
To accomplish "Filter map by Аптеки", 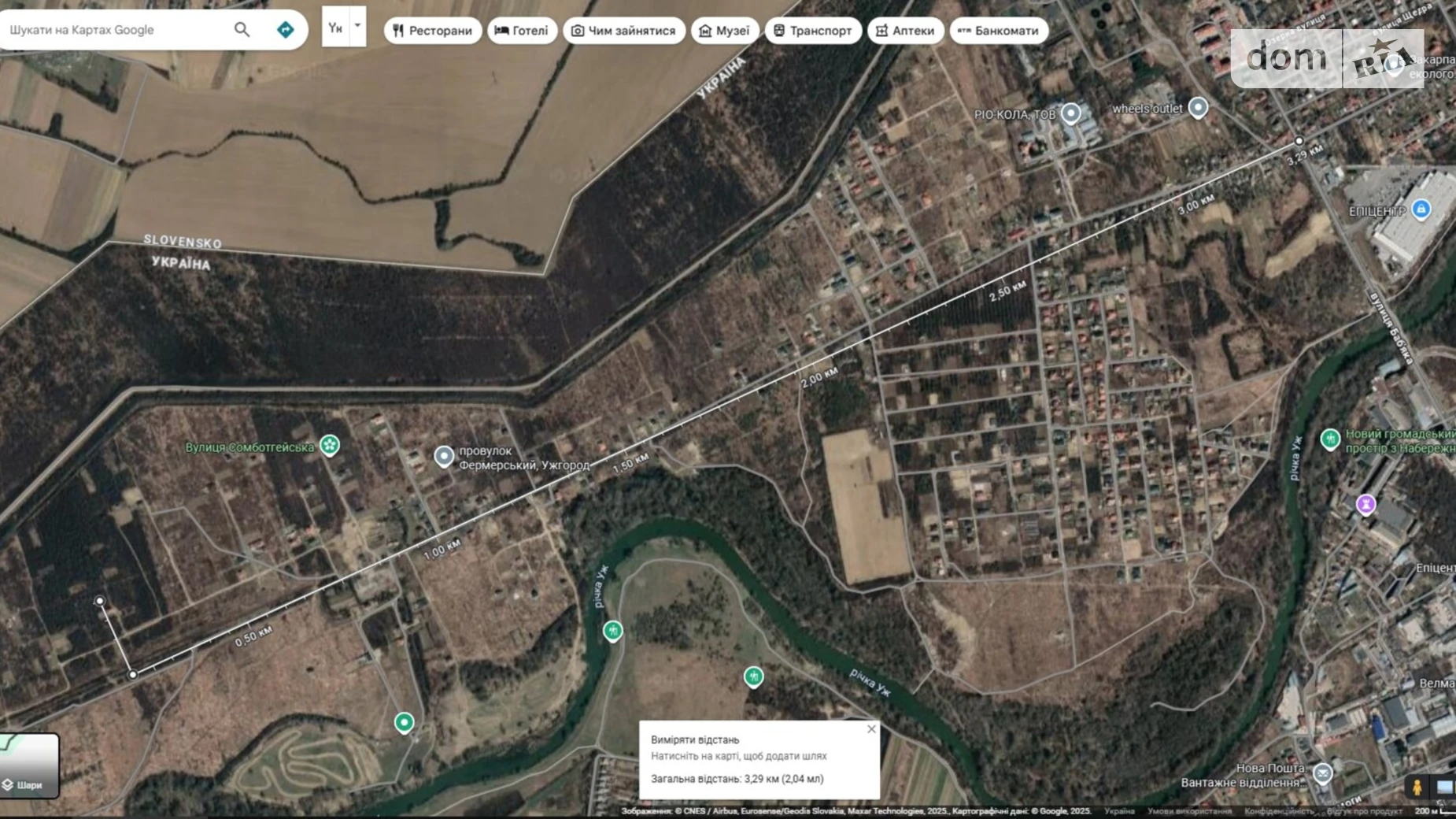I will pos(905,31).
